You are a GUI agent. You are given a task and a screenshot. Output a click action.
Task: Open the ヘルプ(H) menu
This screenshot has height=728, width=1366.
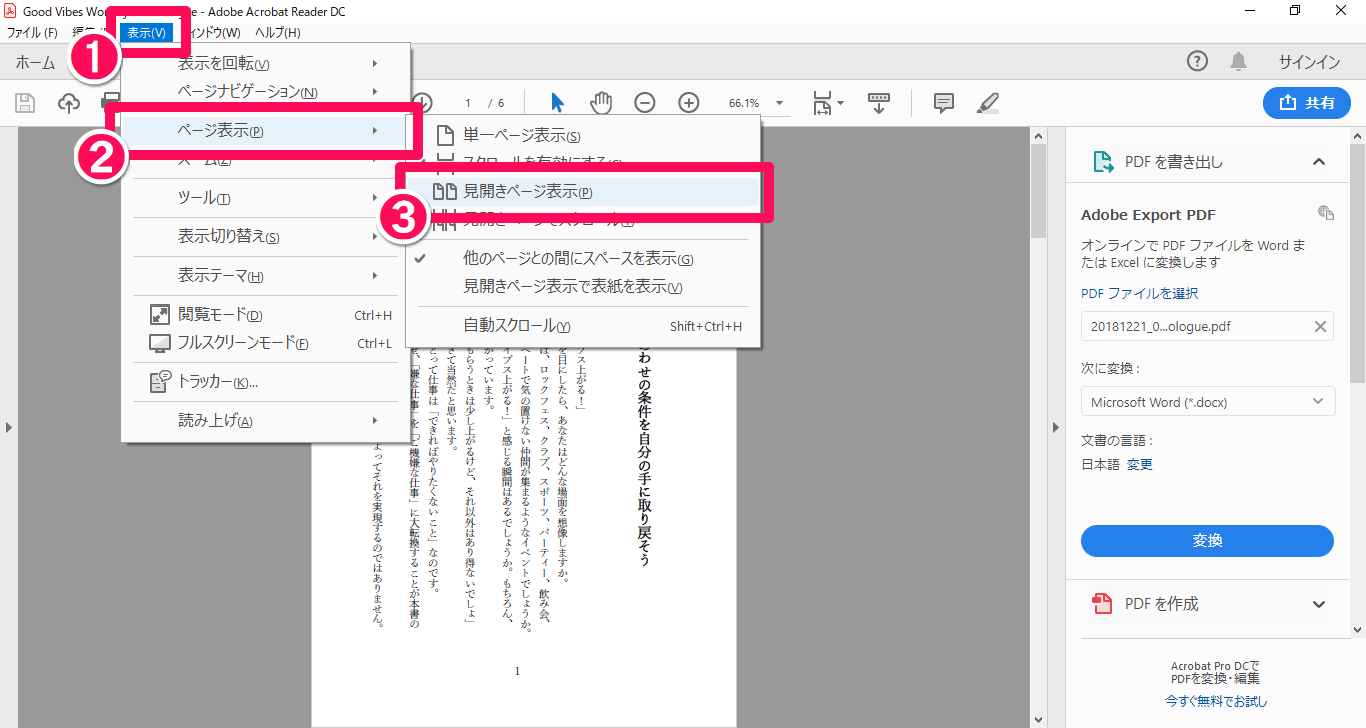277,33
